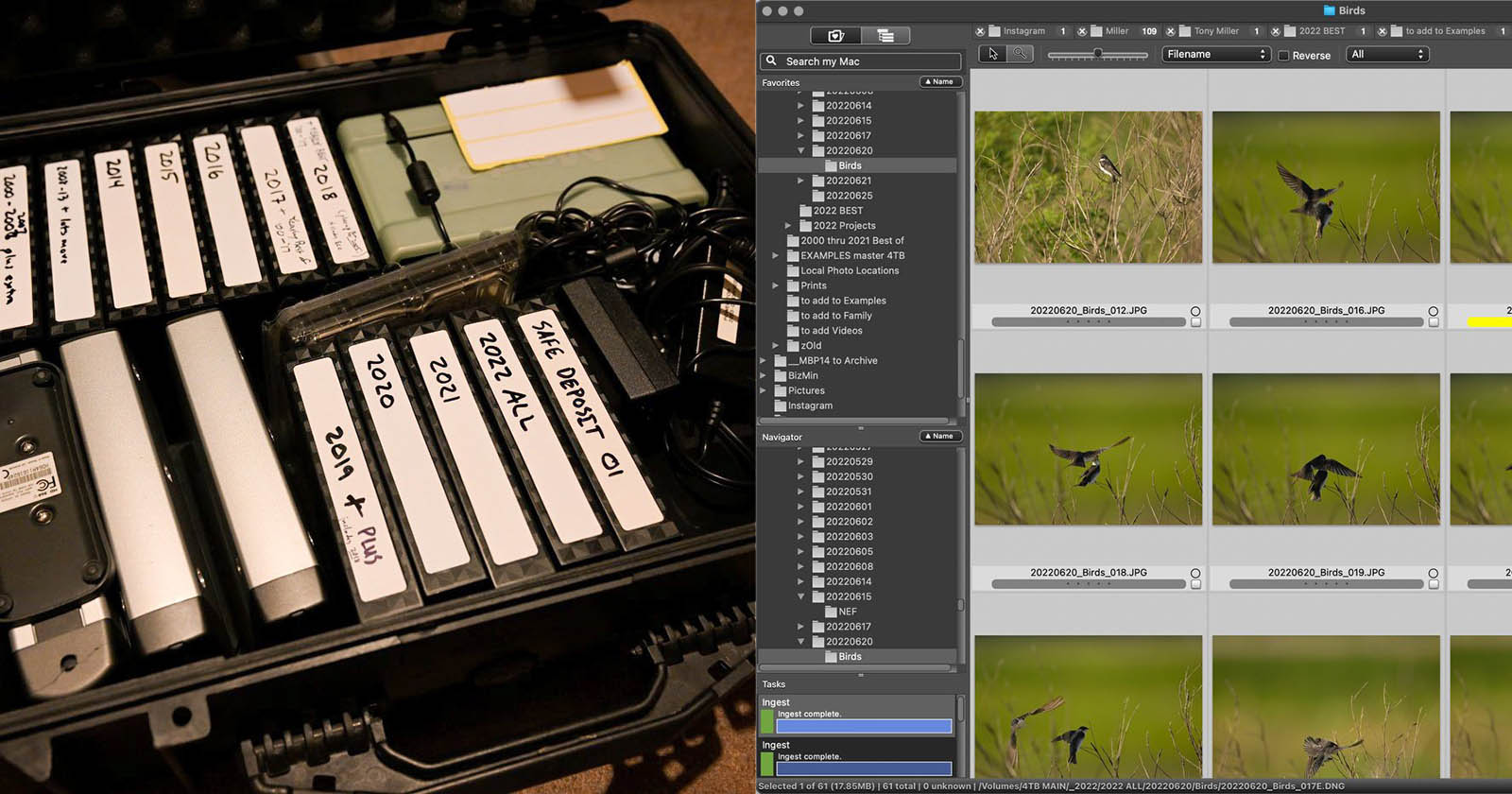Image resolution: width=1512 pixels, height=794 pixels.
Task: Click the Name sort button in Favorites
Action: (939, 82)
